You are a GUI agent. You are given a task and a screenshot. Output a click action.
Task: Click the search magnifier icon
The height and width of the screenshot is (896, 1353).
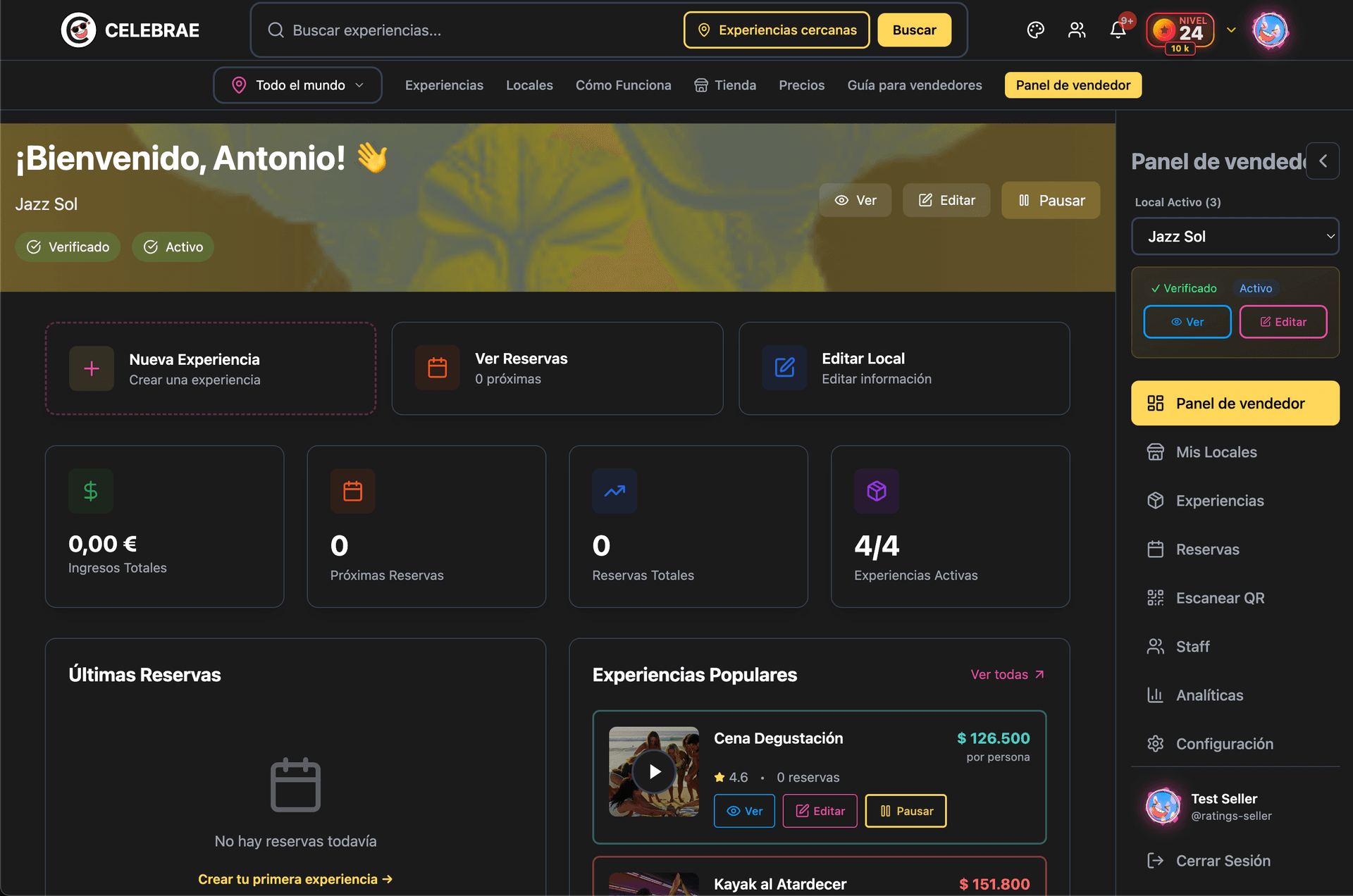[276, 30]
